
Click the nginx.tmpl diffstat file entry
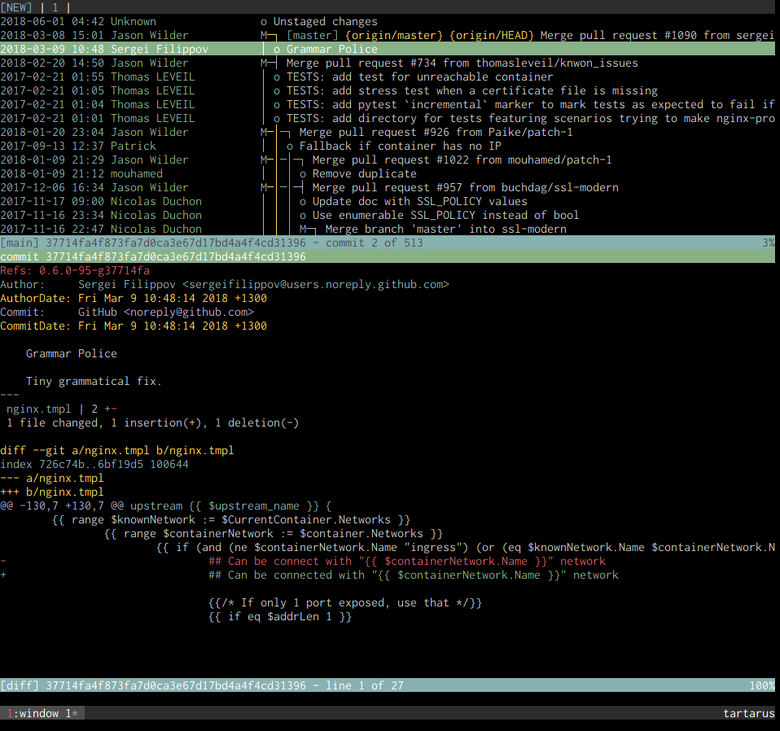[x=39, y=409]
